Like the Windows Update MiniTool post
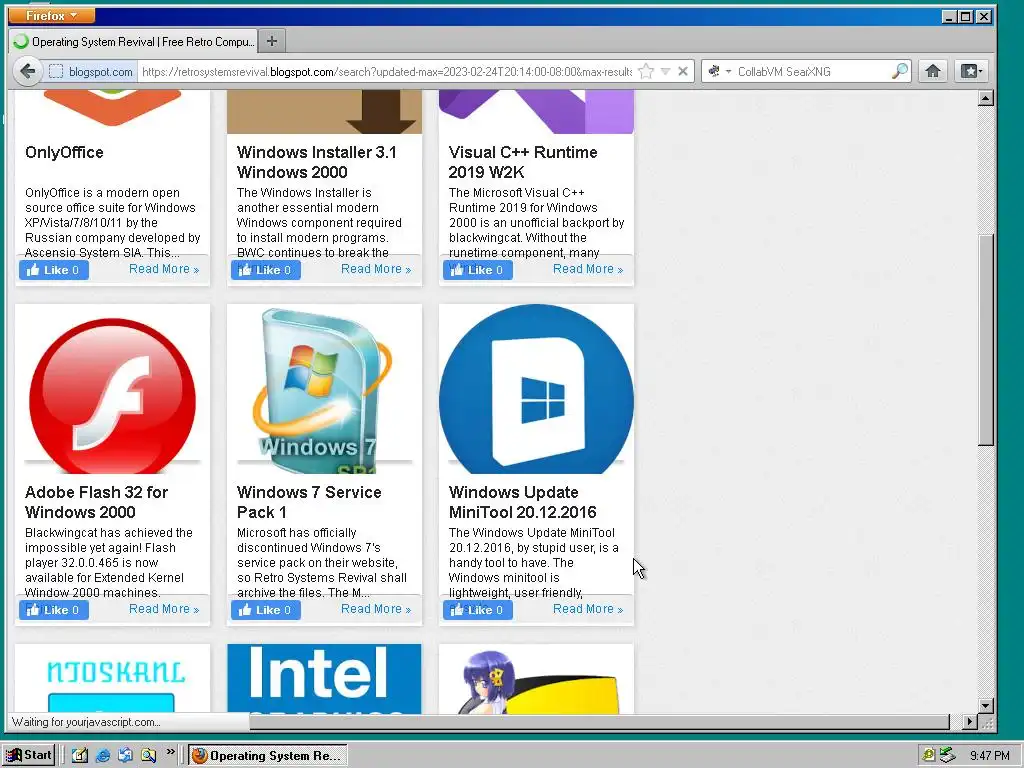Image resolution: width=1024 pixels, height=768 pixels. click(477, 610)
